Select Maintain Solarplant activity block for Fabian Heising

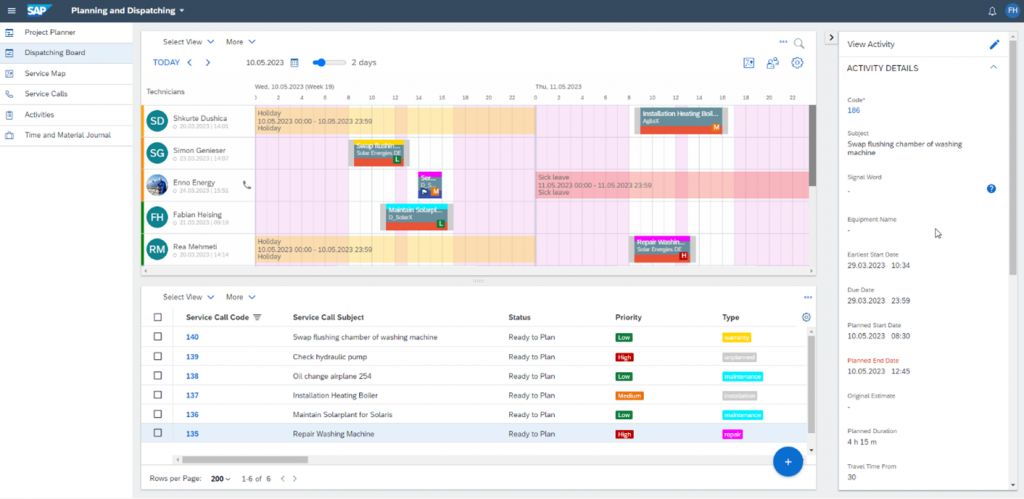[416, 217]
